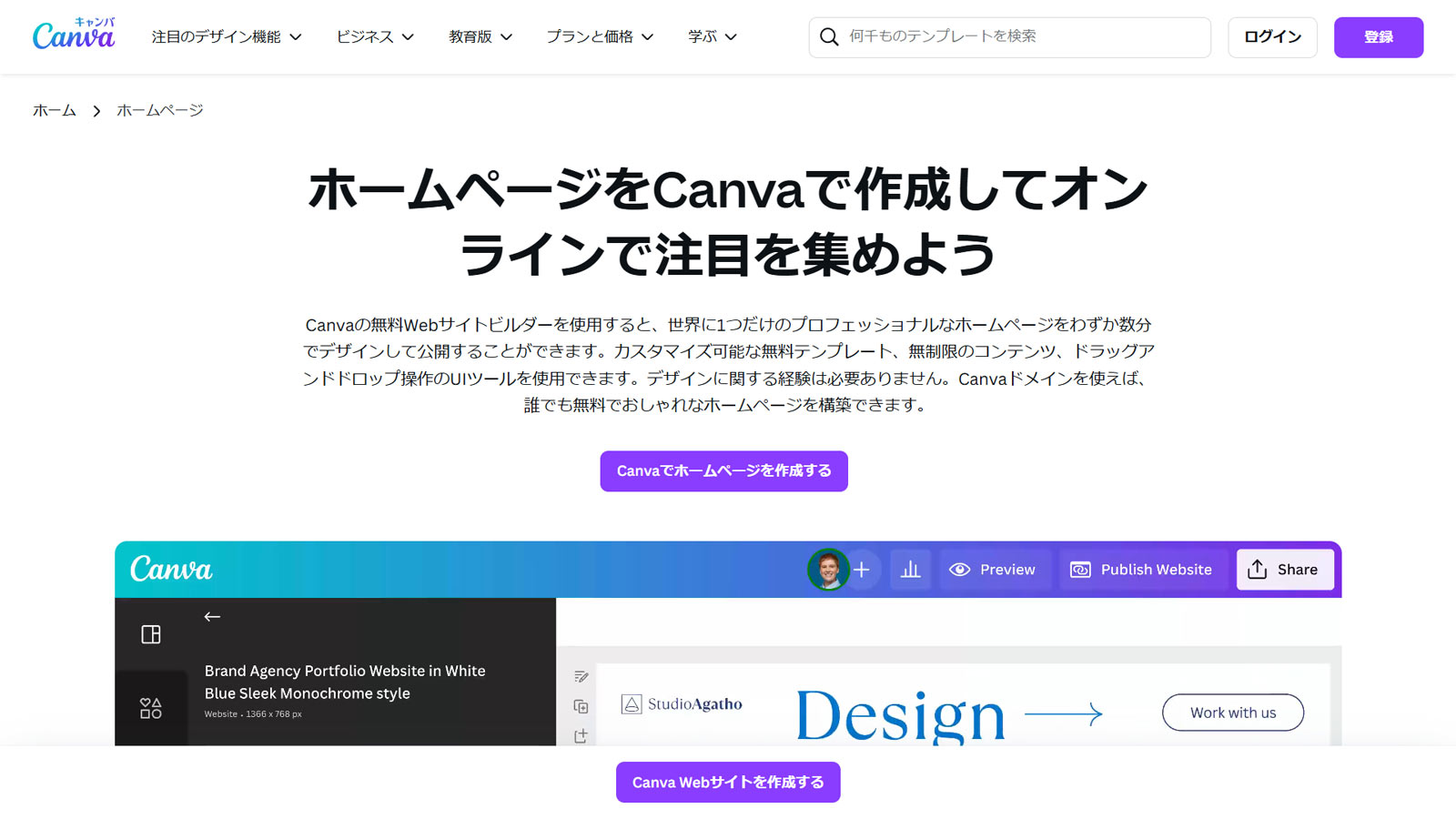Select the elements shapes icon in the sidebar

point(151,708)
